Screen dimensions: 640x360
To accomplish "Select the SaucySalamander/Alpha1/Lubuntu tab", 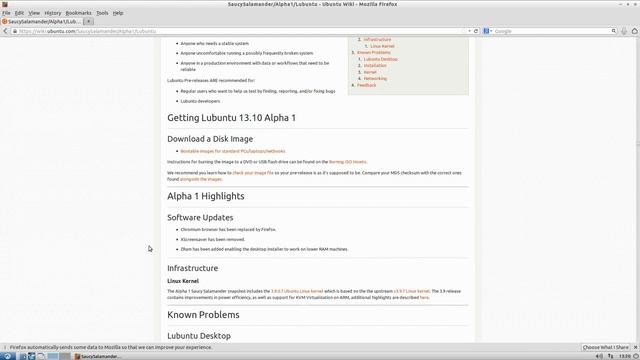I will pyautogui.click(x=41, y=22).
